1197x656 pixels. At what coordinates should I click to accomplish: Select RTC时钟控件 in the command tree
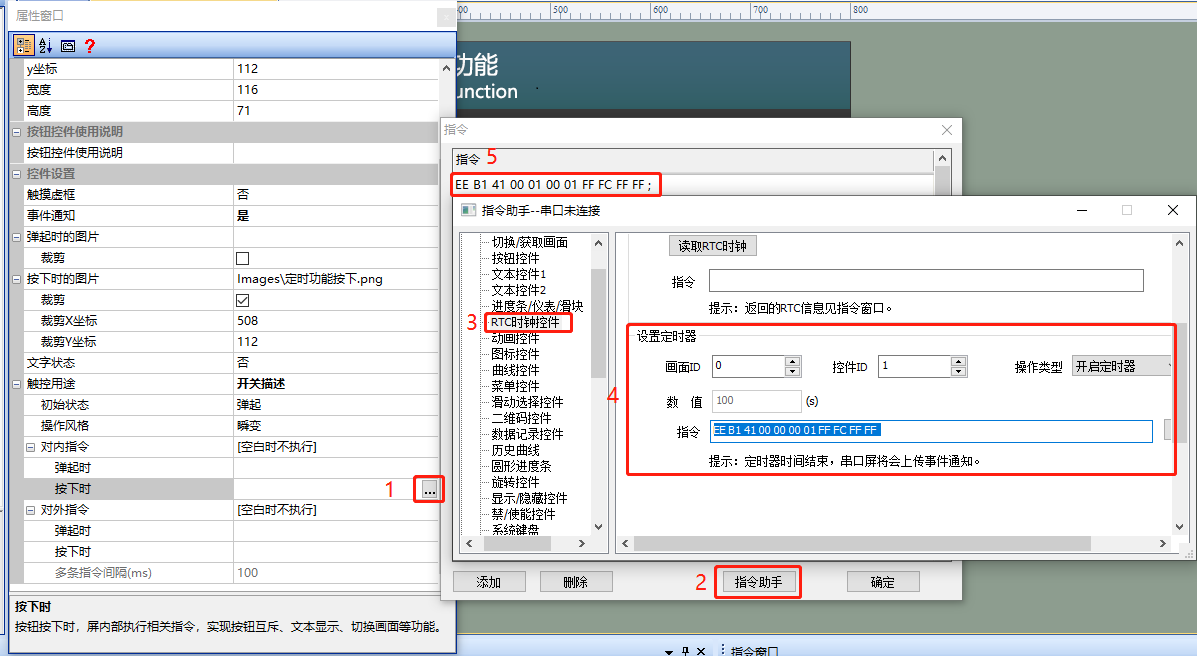[x=525, y=322]
